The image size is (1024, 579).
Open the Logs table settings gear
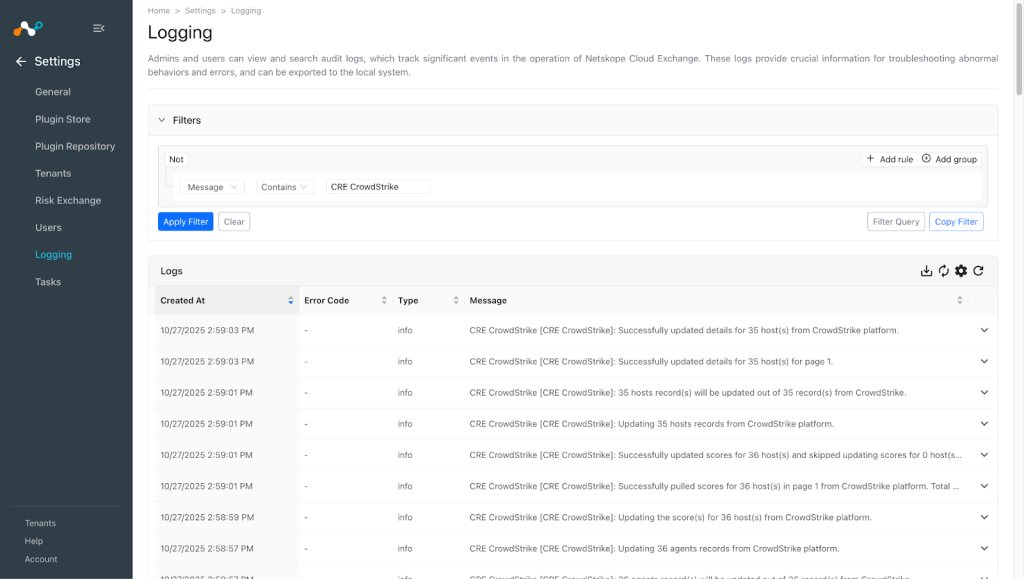tap(961, 271)
